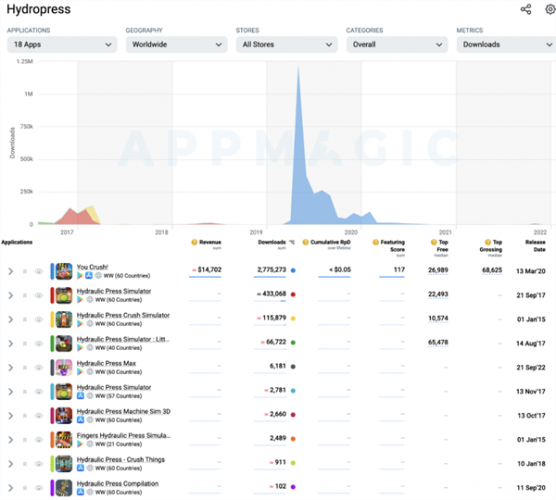Image resolution: width=556 pixels, height=500 pixels.
Task: Click the Revenue info icon
Action: pos(194,242)
